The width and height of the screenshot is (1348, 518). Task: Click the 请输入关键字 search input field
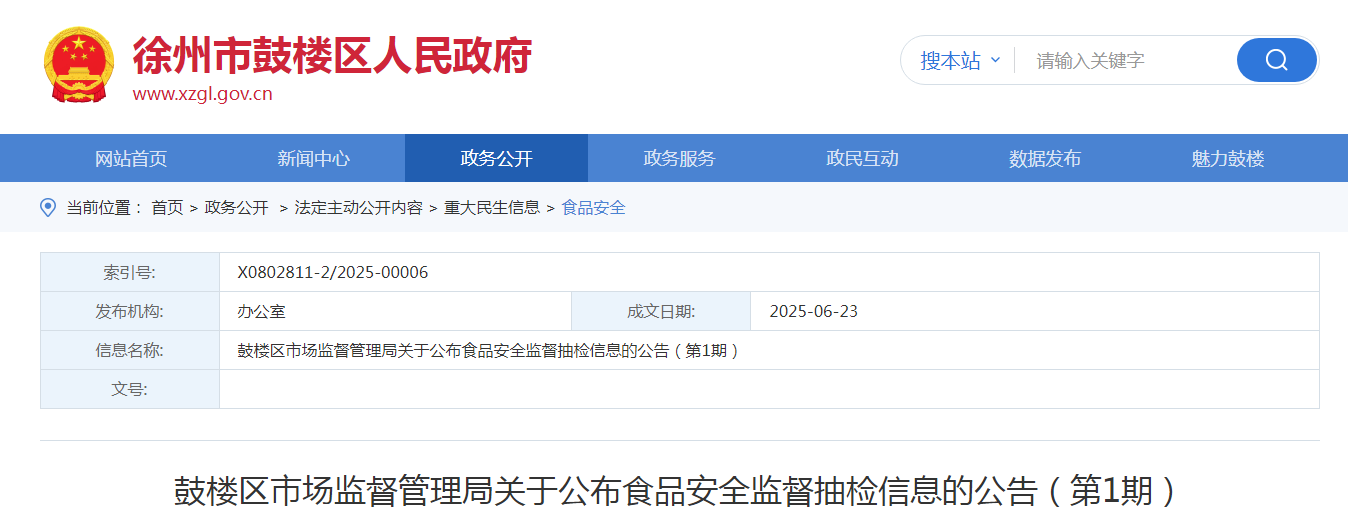1126,60
